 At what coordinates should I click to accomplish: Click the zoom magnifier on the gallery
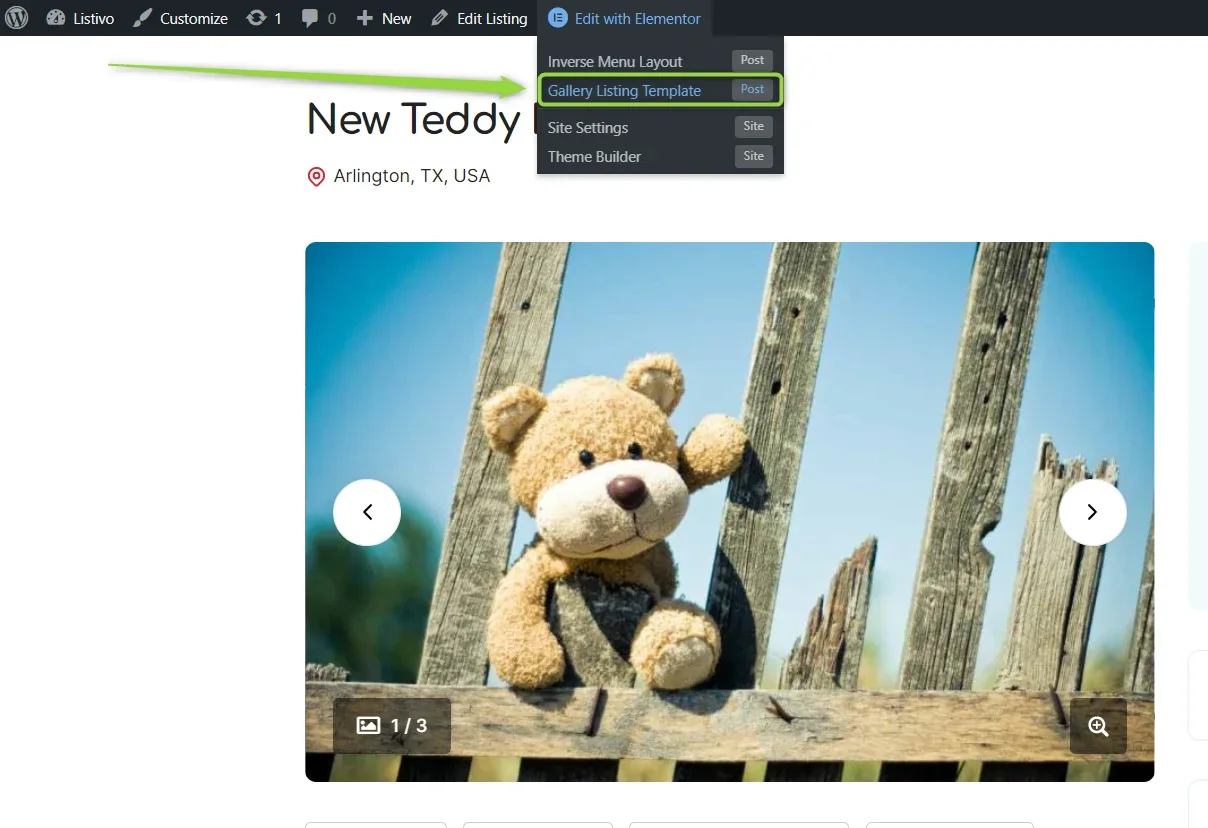click(1098, 726)
